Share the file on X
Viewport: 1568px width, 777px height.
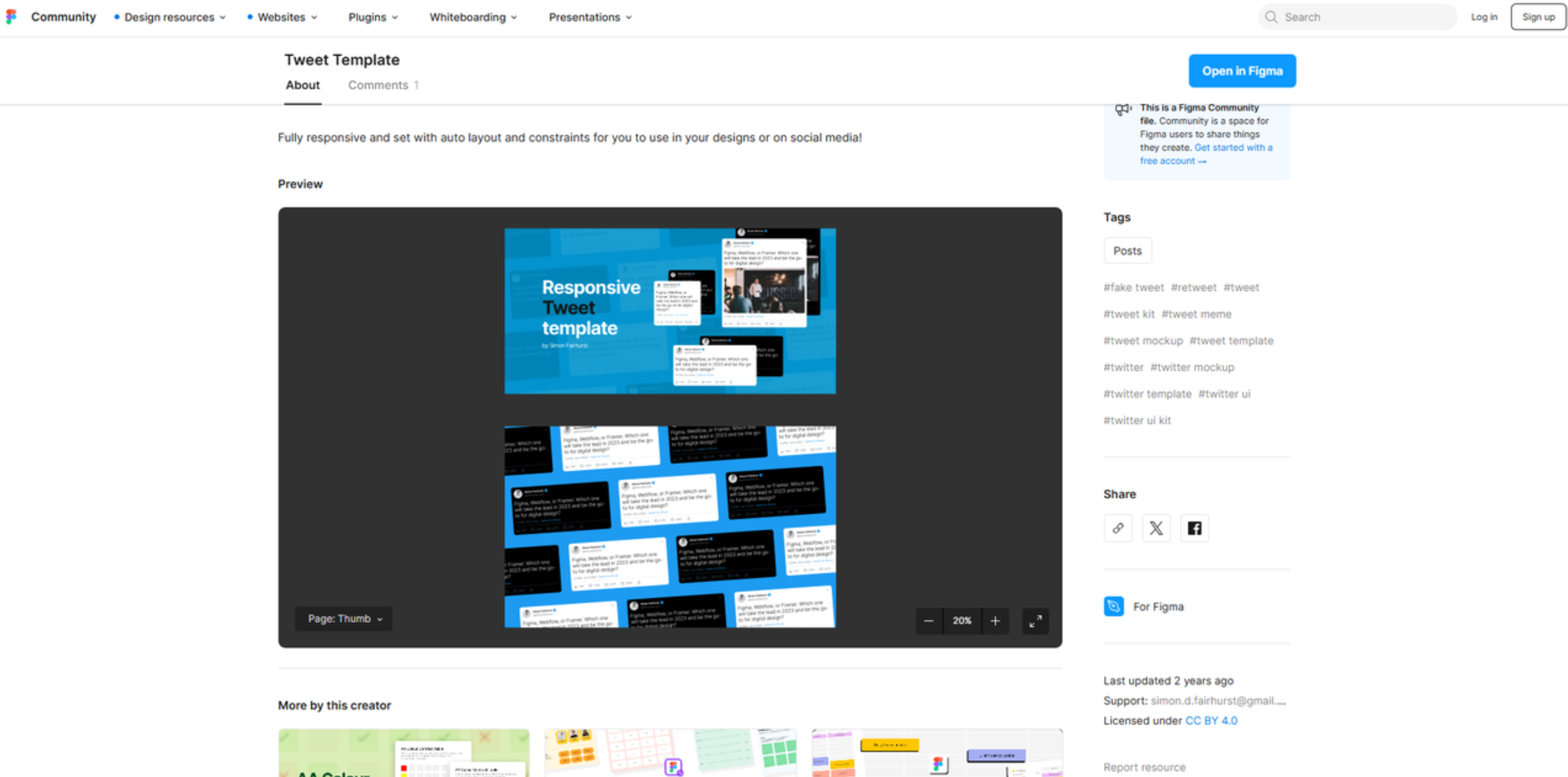(x=1155, y=528)
